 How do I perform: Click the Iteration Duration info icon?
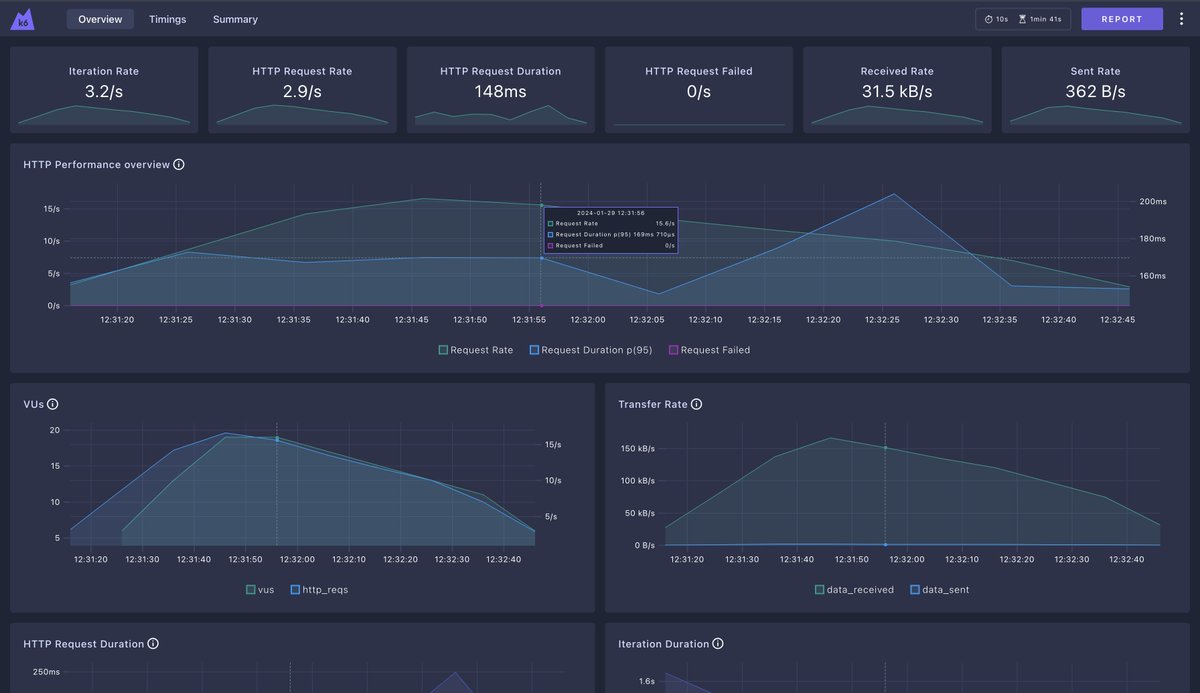point(718,645)
